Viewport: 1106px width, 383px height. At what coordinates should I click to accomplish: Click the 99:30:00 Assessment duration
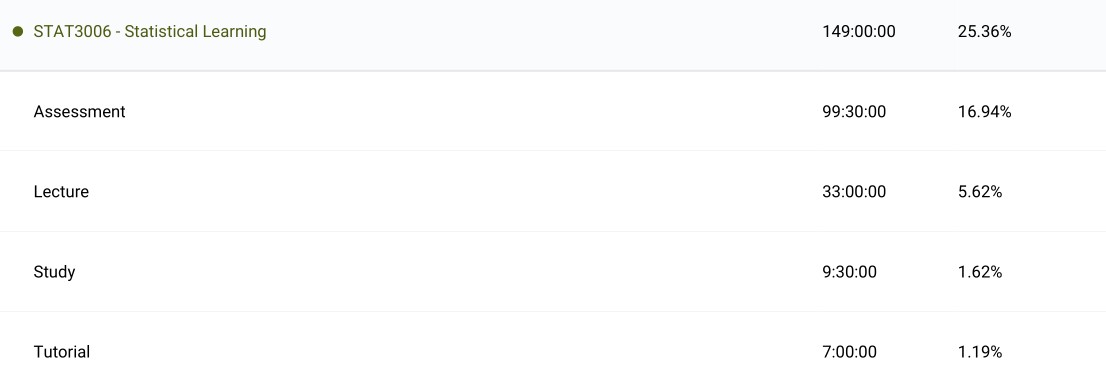pos(854,111)
